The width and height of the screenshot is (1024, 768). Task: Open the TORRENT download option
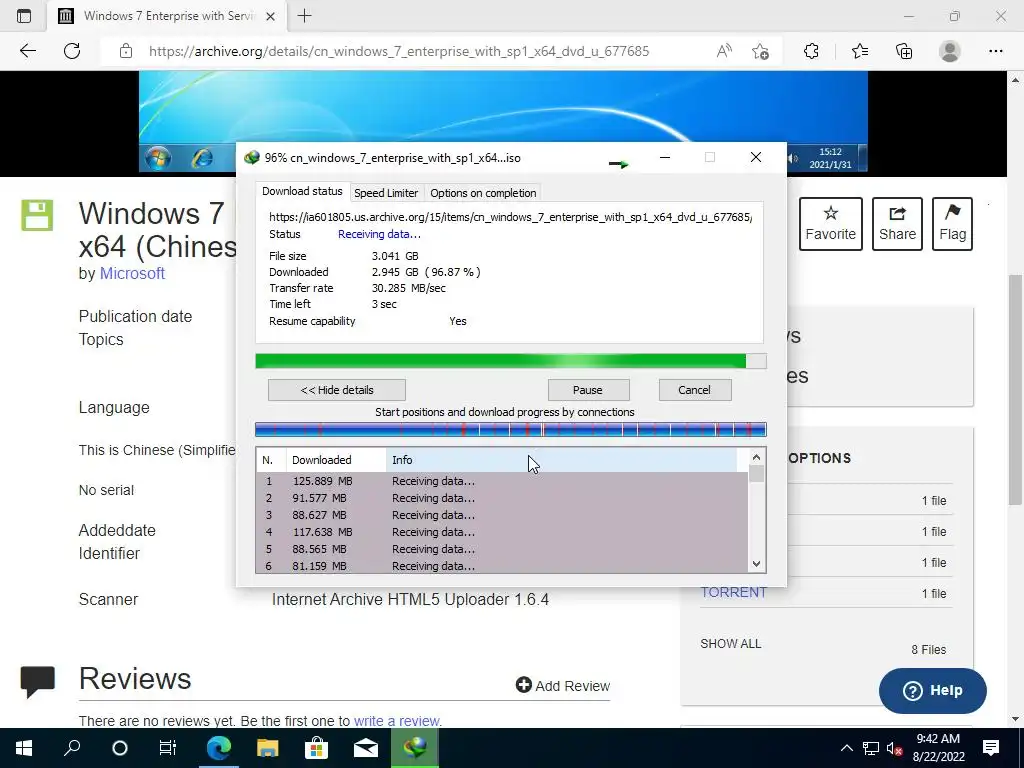pyautogui.click(x=733, y=593)
